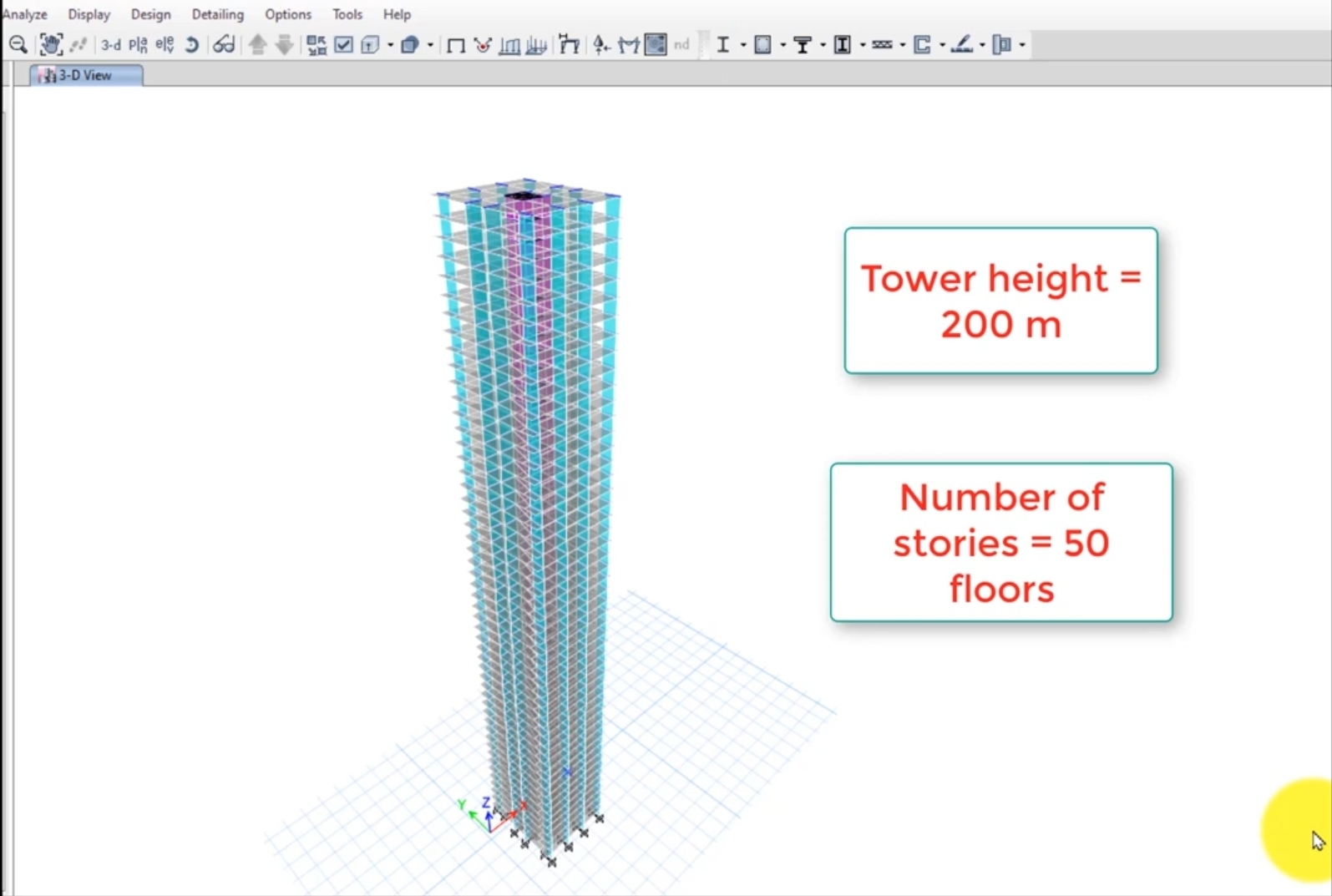Click the Move Up in List arrow
The image size is (1332, 896).
[x=258, y=45]
